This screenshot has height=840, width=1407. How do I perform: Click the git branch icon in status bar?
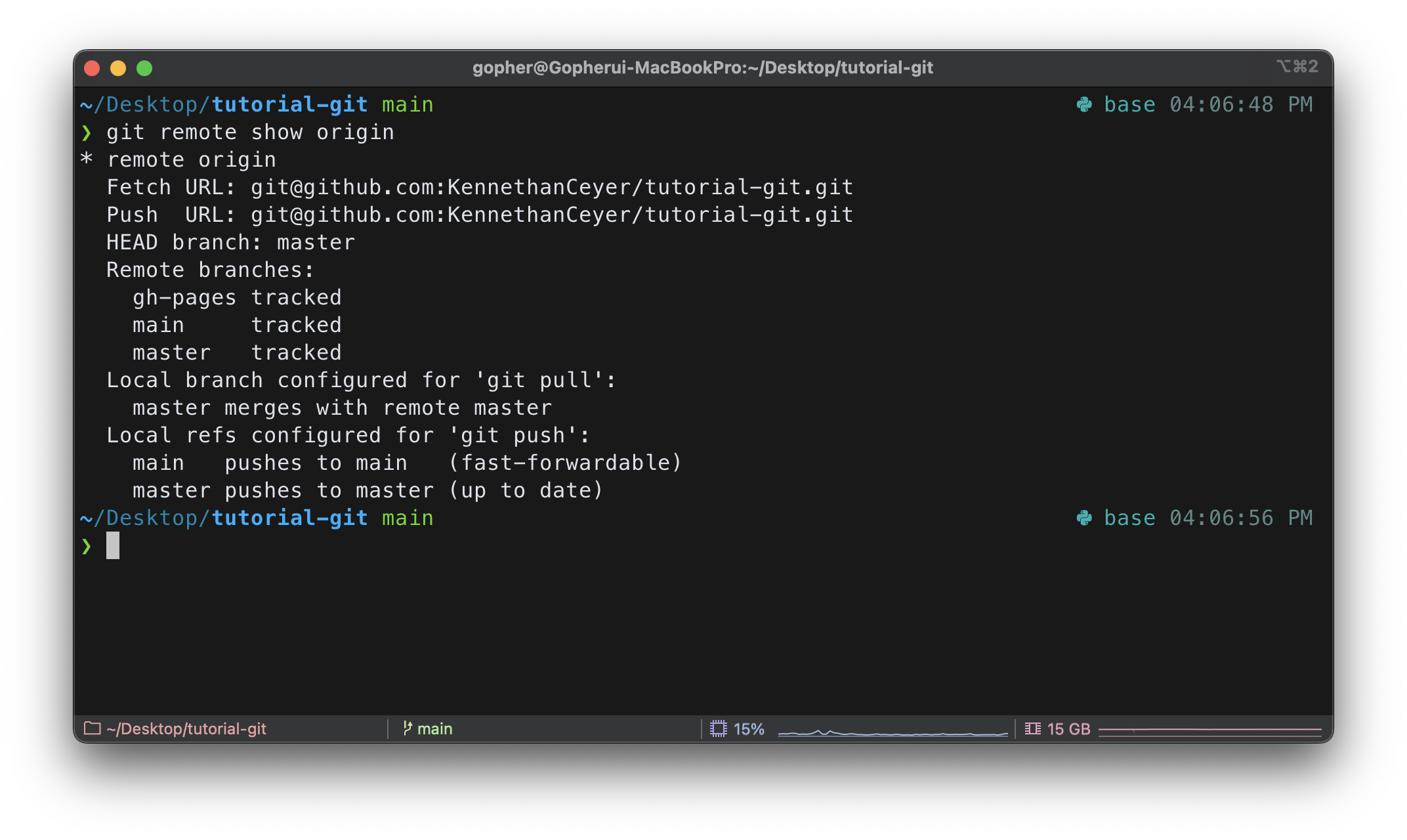(x=408, y=728)
